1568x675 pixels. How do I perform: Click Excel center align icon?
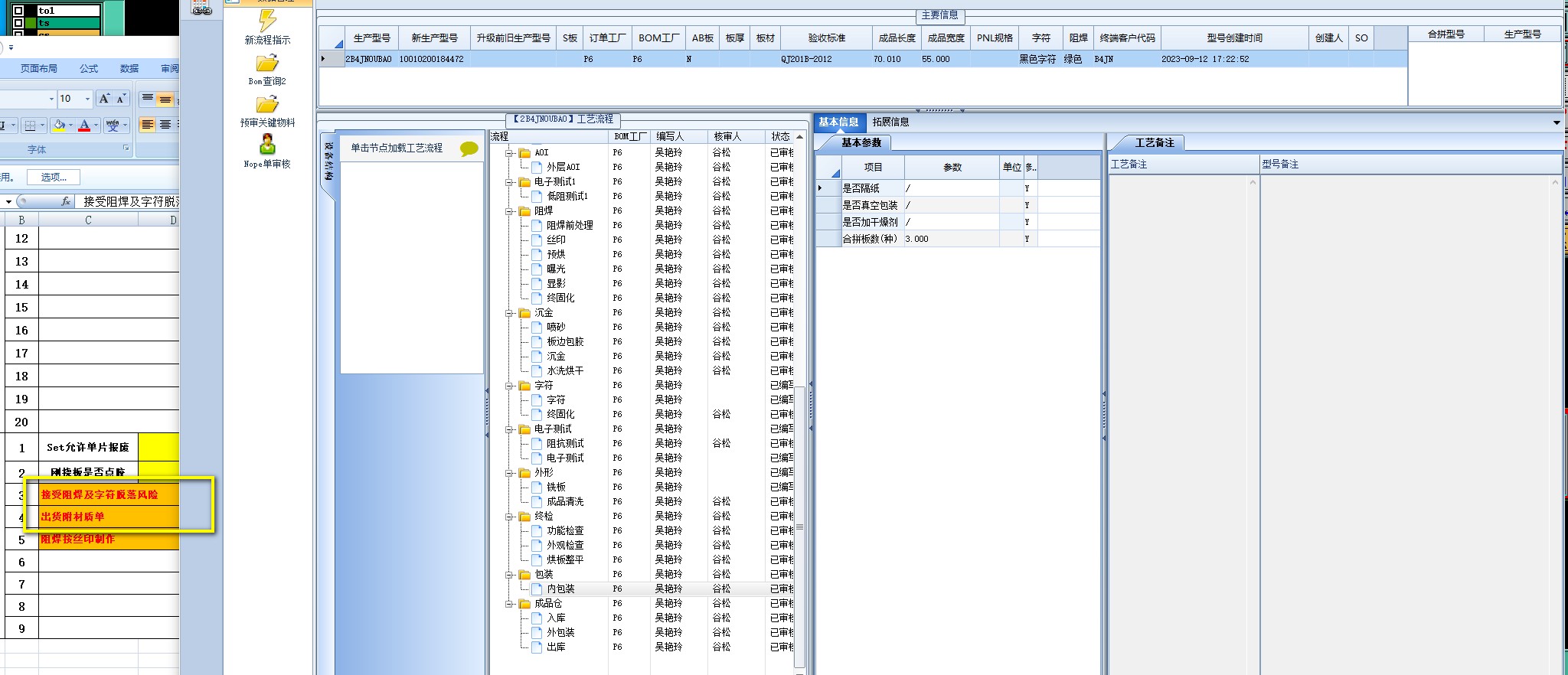(x=165, y=125)
